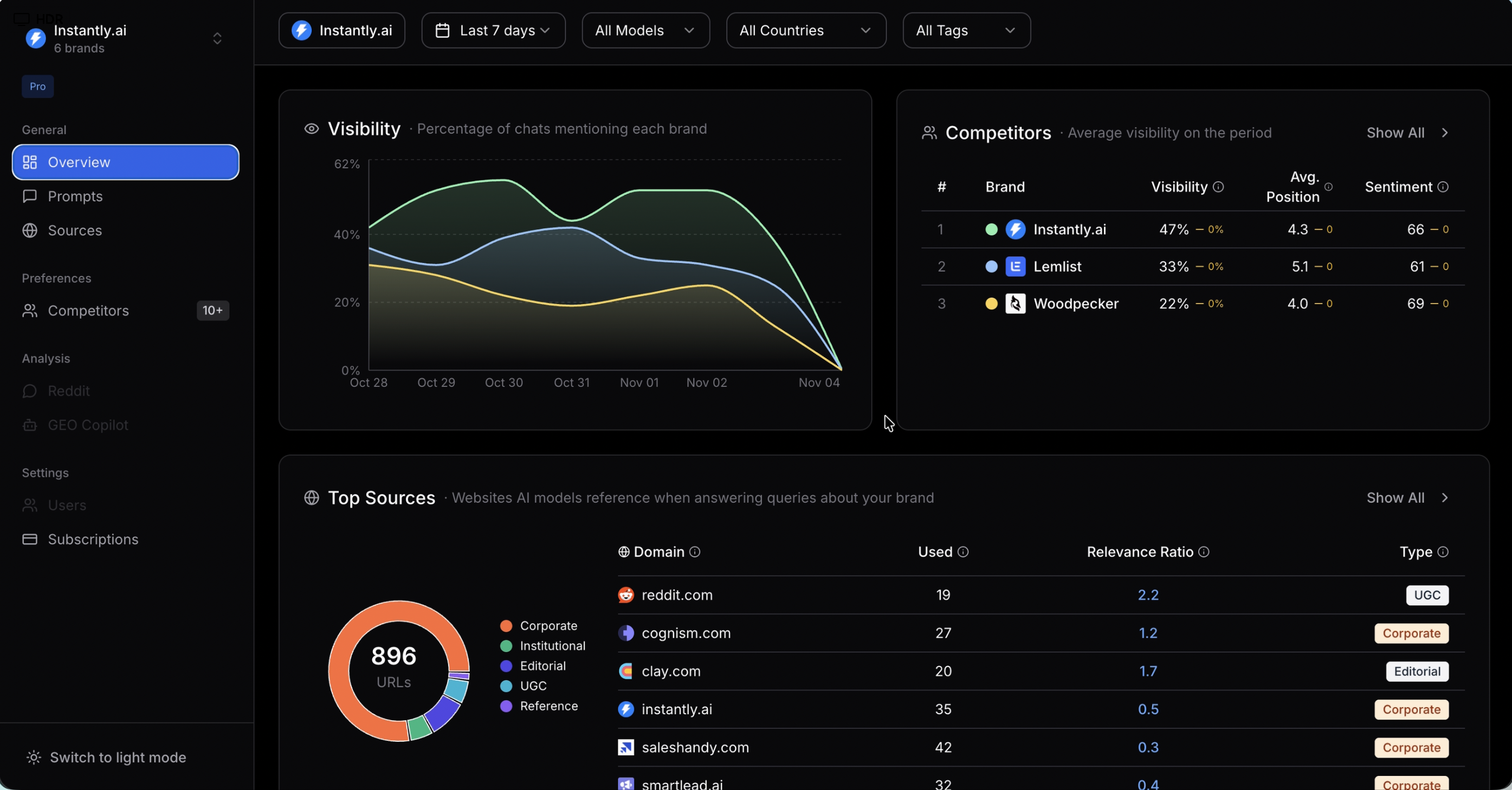Click the info icon next to Used
This screenshot has height=790, width=1512.
(963, 552)
